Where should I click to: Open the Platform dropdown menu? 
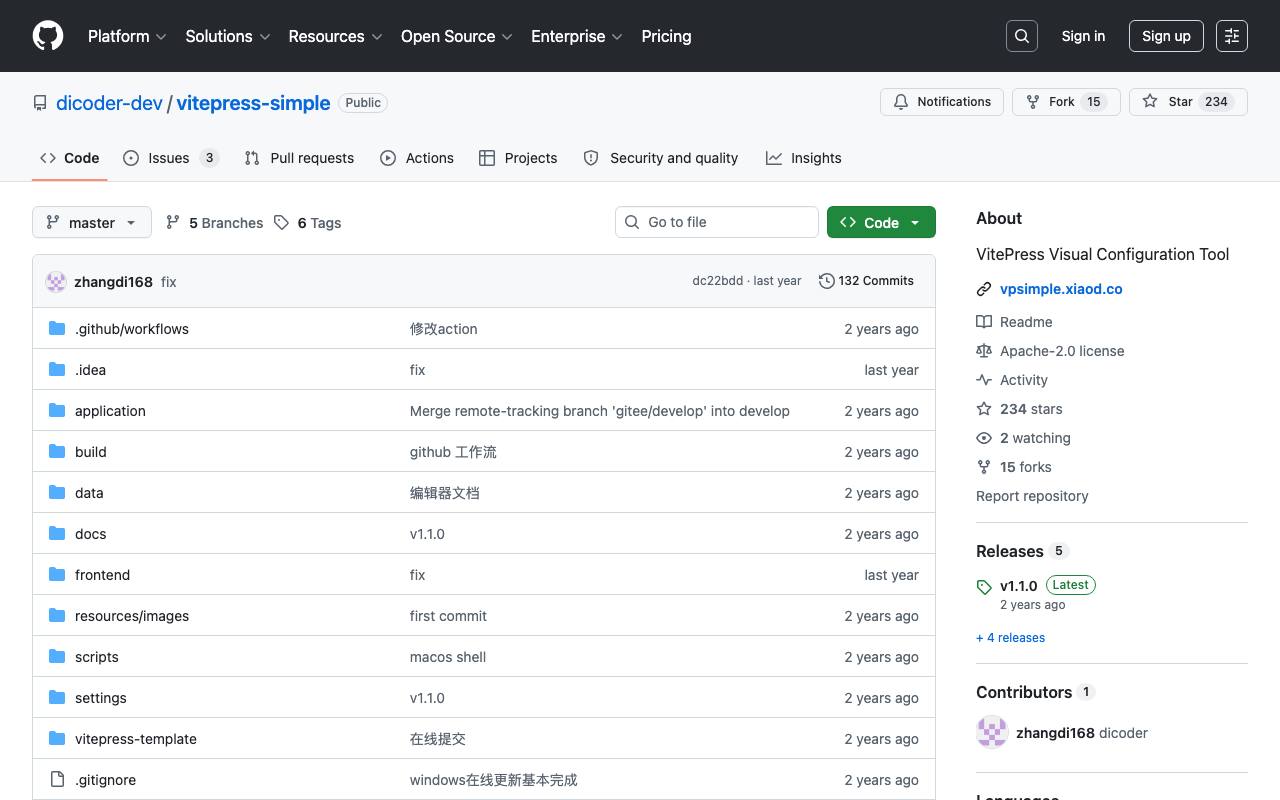click(x=127, y=36)
